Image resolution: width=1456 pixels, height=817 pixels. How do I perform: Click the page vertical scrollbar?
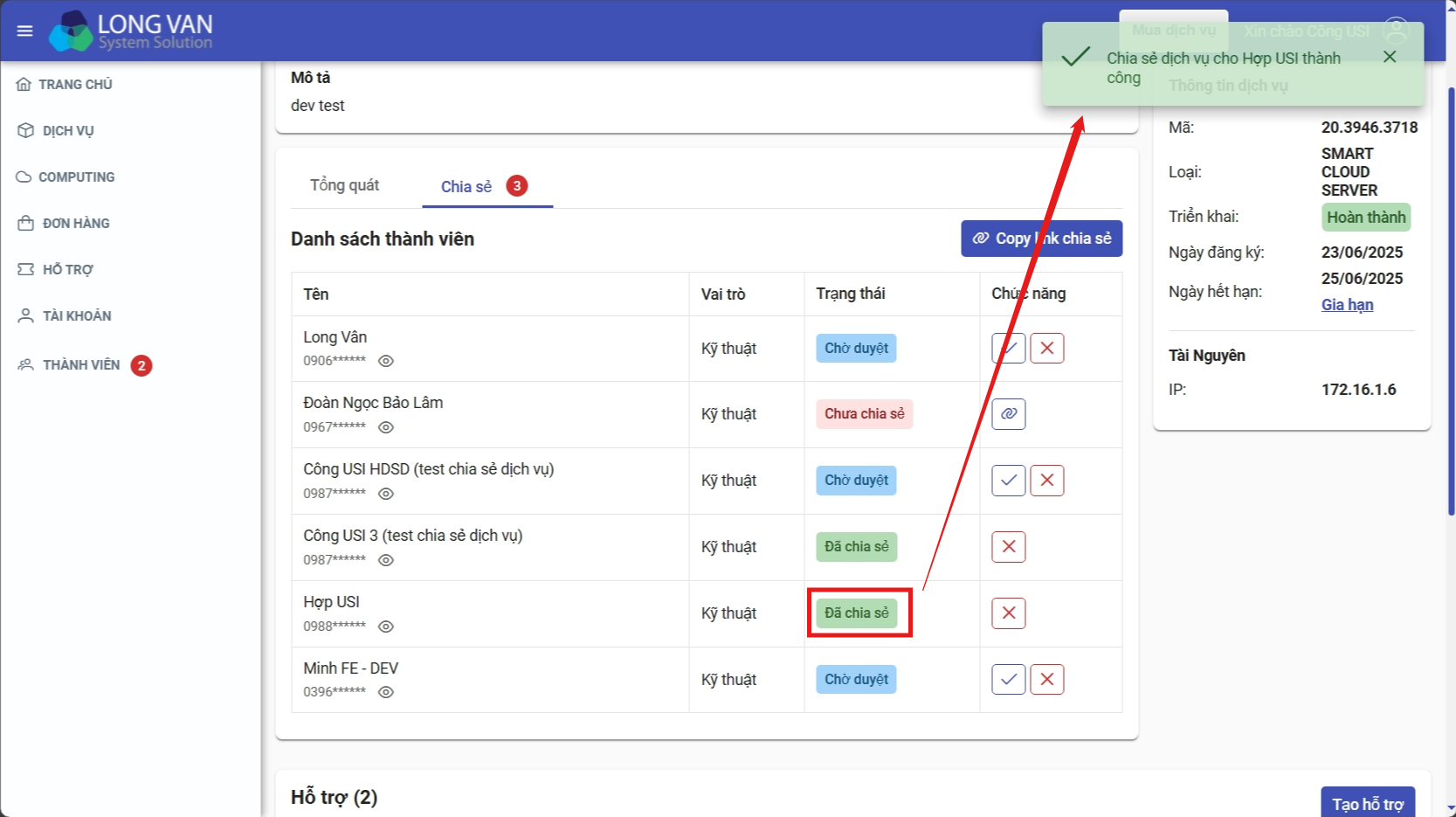tap(1451, 301)
